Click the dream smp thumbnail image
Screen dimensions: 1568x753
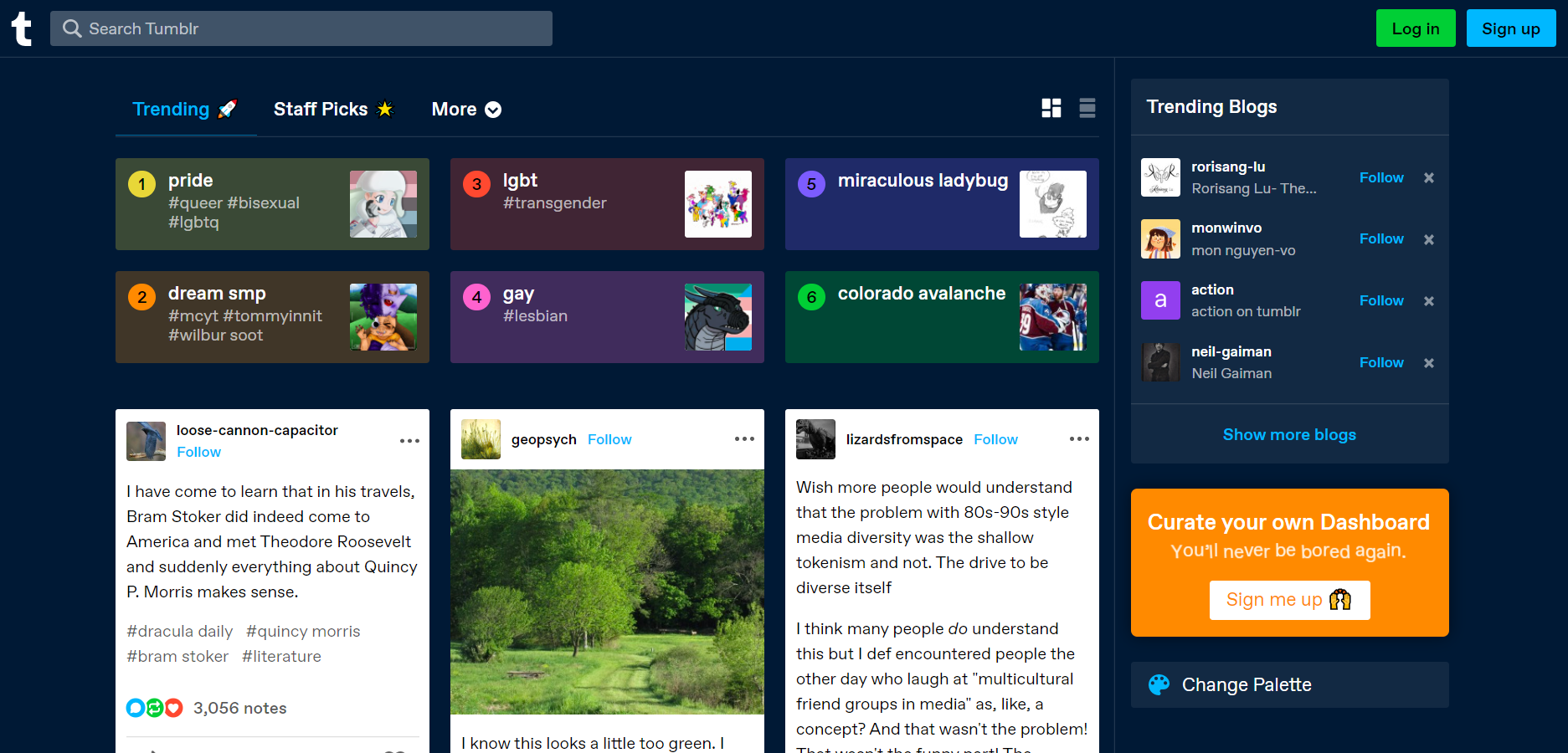coord(383,317)
